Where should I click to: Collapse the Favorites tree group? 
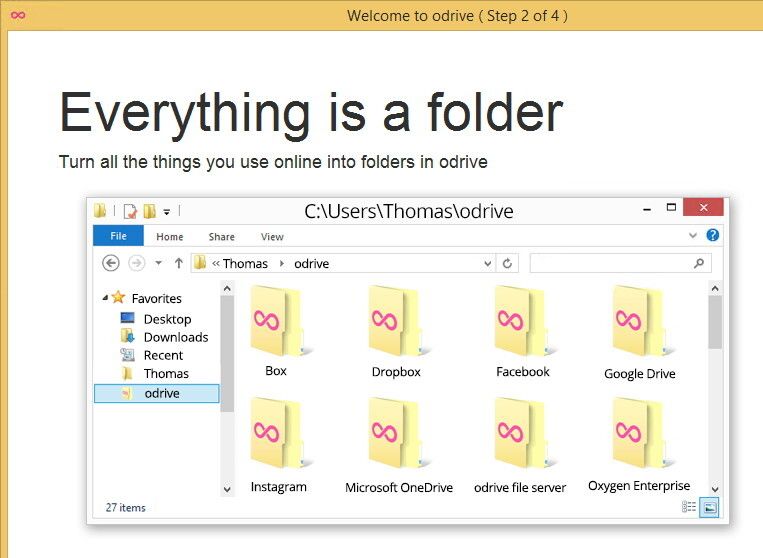click(x=105, y=298)
